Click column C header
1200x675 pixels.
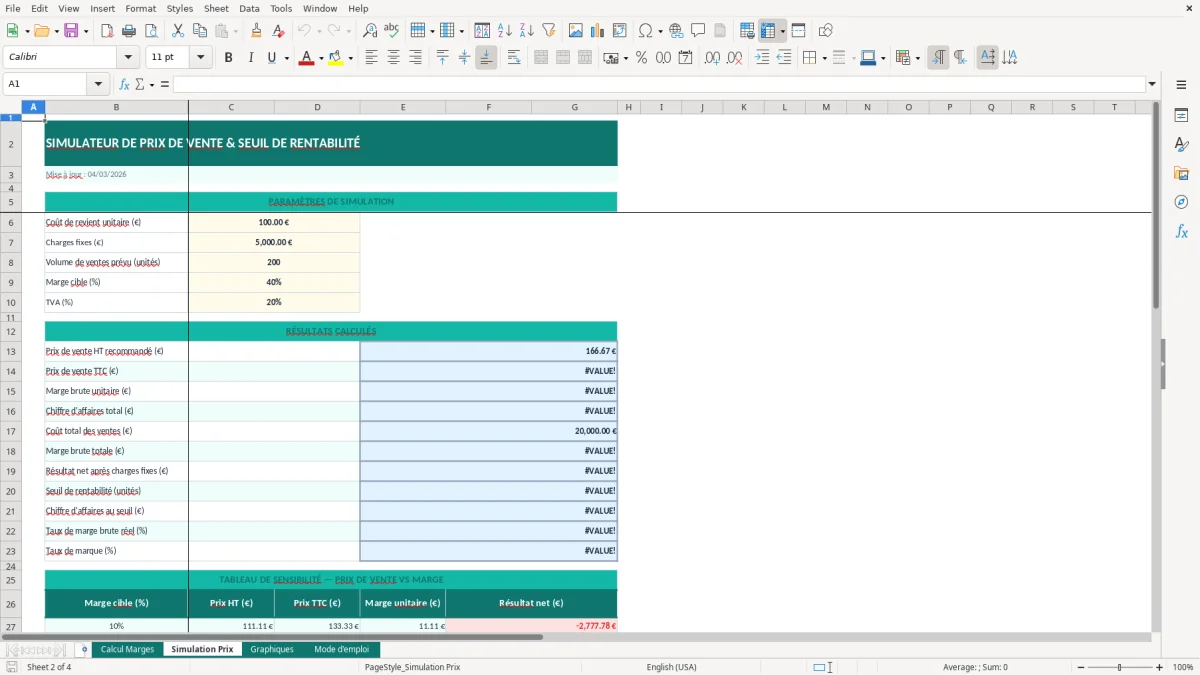tap(231, 107)
